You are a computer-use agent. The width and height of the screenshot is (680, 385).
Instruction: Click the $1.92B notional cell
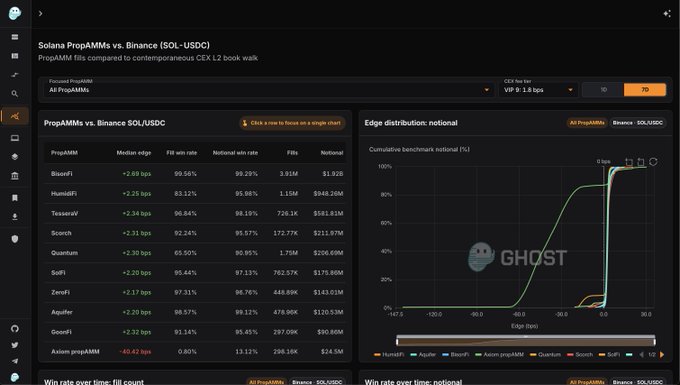pyautogui.click(x=333, y=173)
